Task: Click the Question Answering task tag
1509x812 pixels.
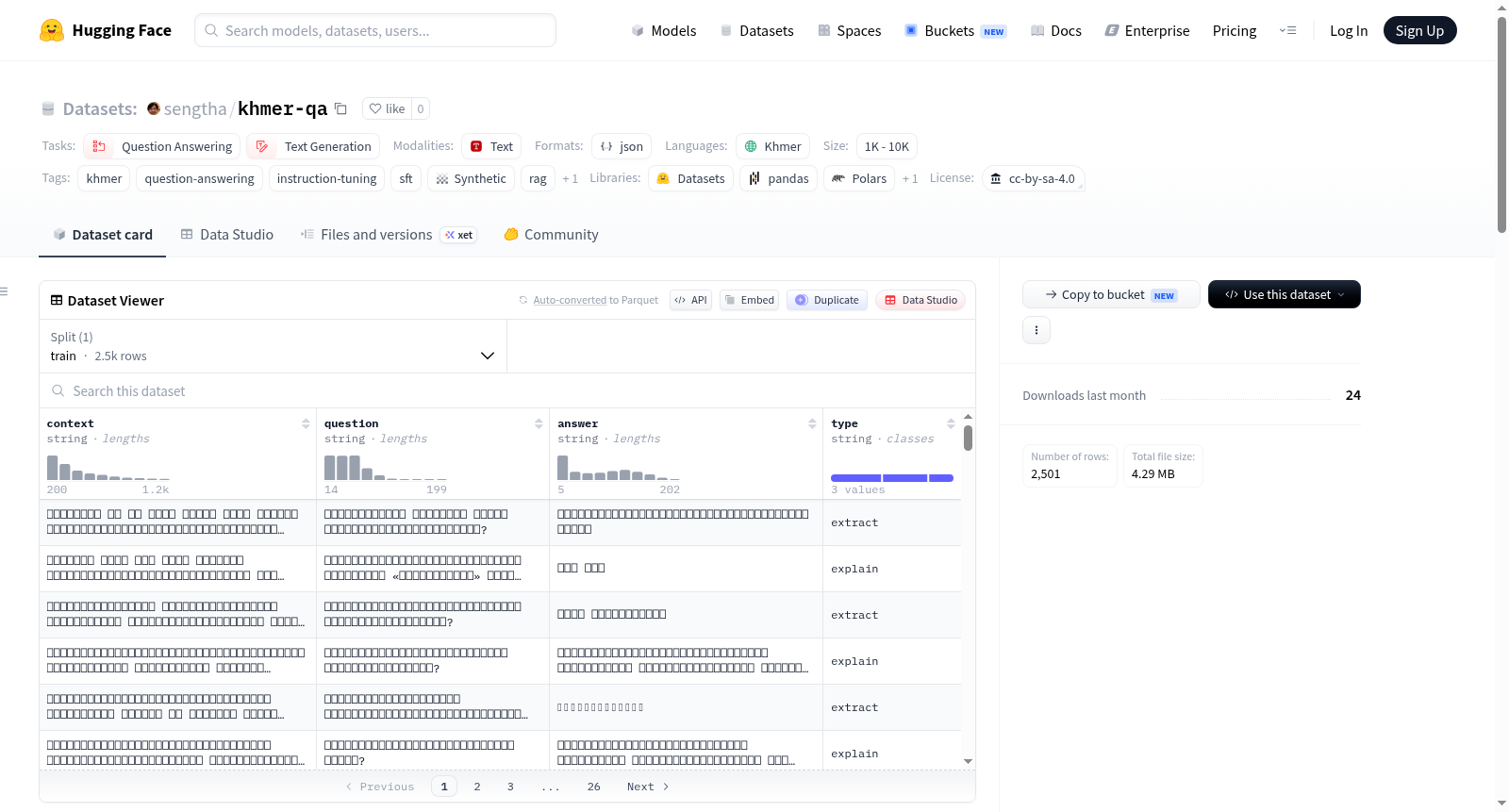Action: (162, 146)
